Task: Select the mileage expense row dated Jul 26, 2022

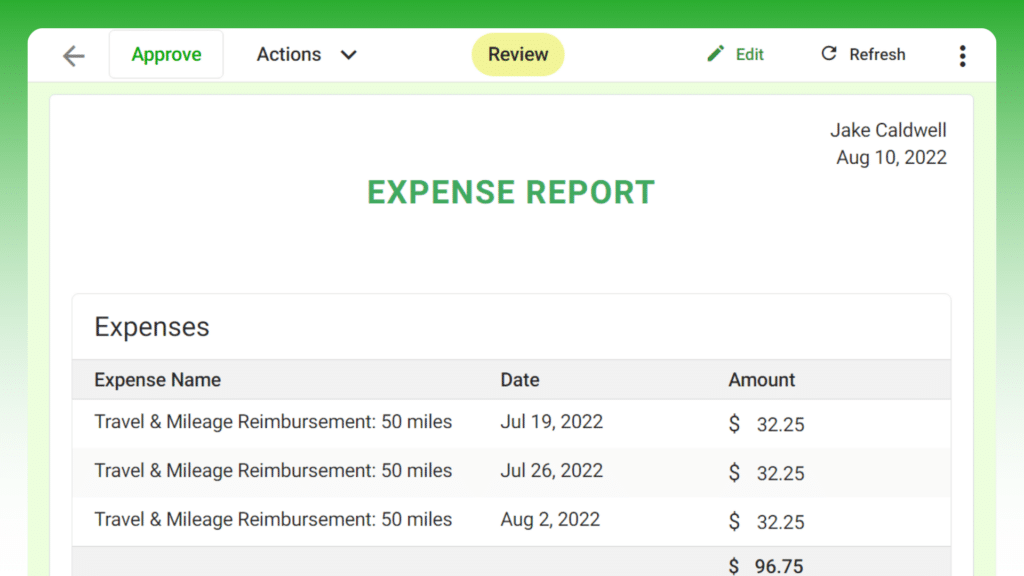Action: 511,472
